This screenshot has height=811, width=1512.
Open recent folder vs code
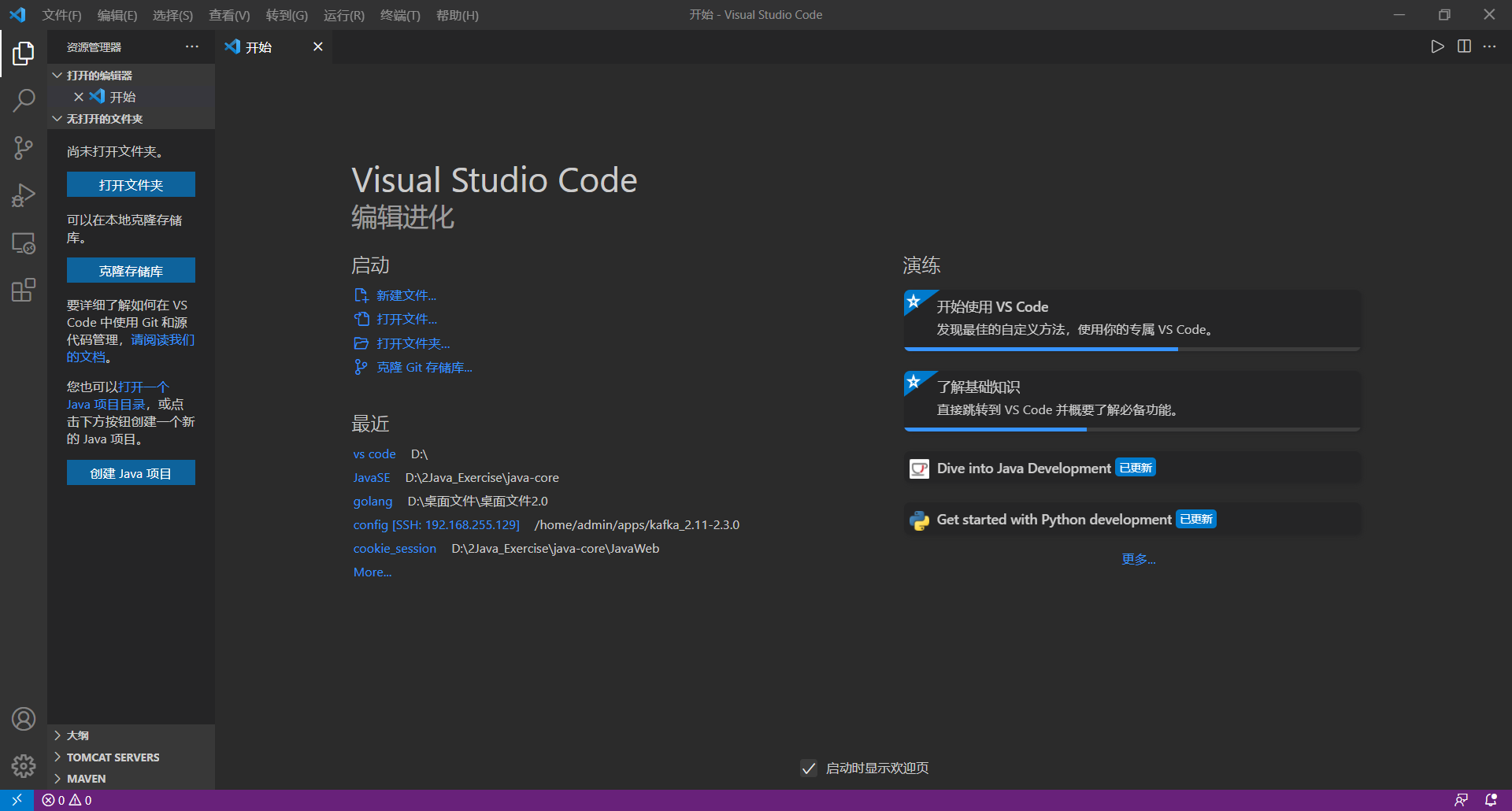pyautogui.click(x=375, y=454)
